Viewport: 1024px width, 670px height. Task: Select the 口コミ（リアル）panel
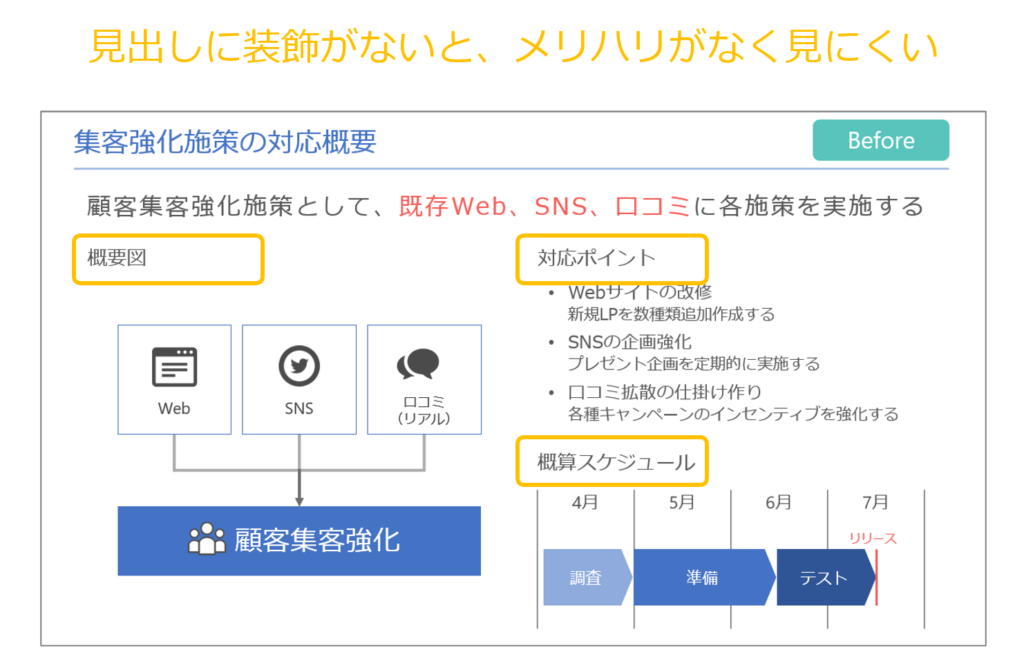424,379
